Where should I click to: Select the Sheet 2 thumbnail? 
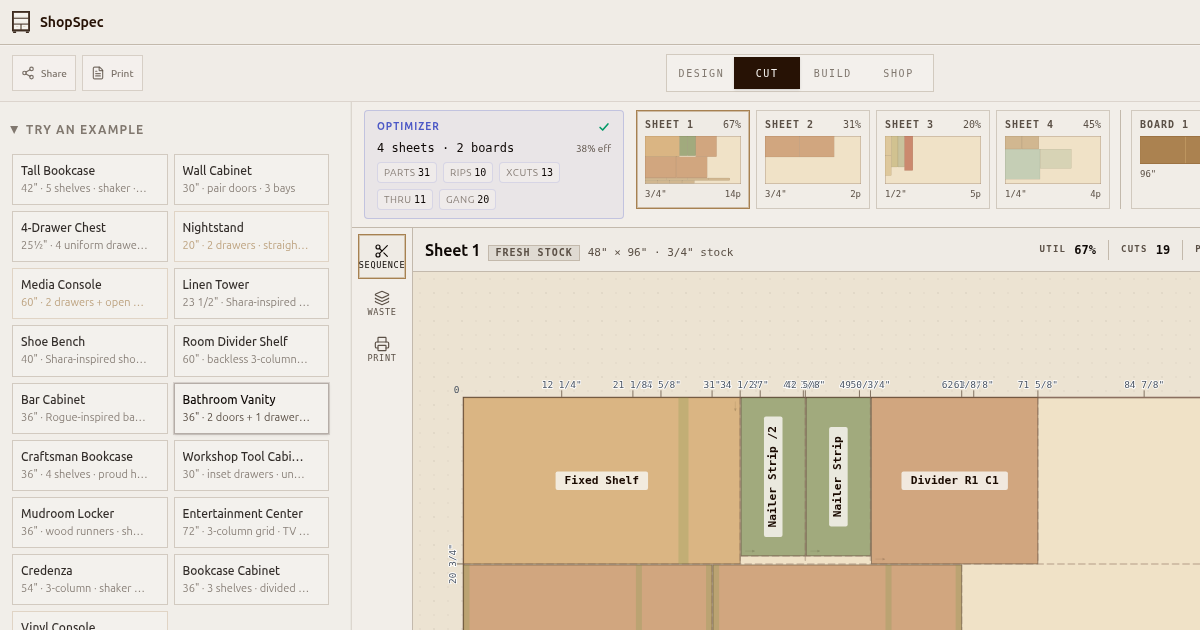(813, 160)
